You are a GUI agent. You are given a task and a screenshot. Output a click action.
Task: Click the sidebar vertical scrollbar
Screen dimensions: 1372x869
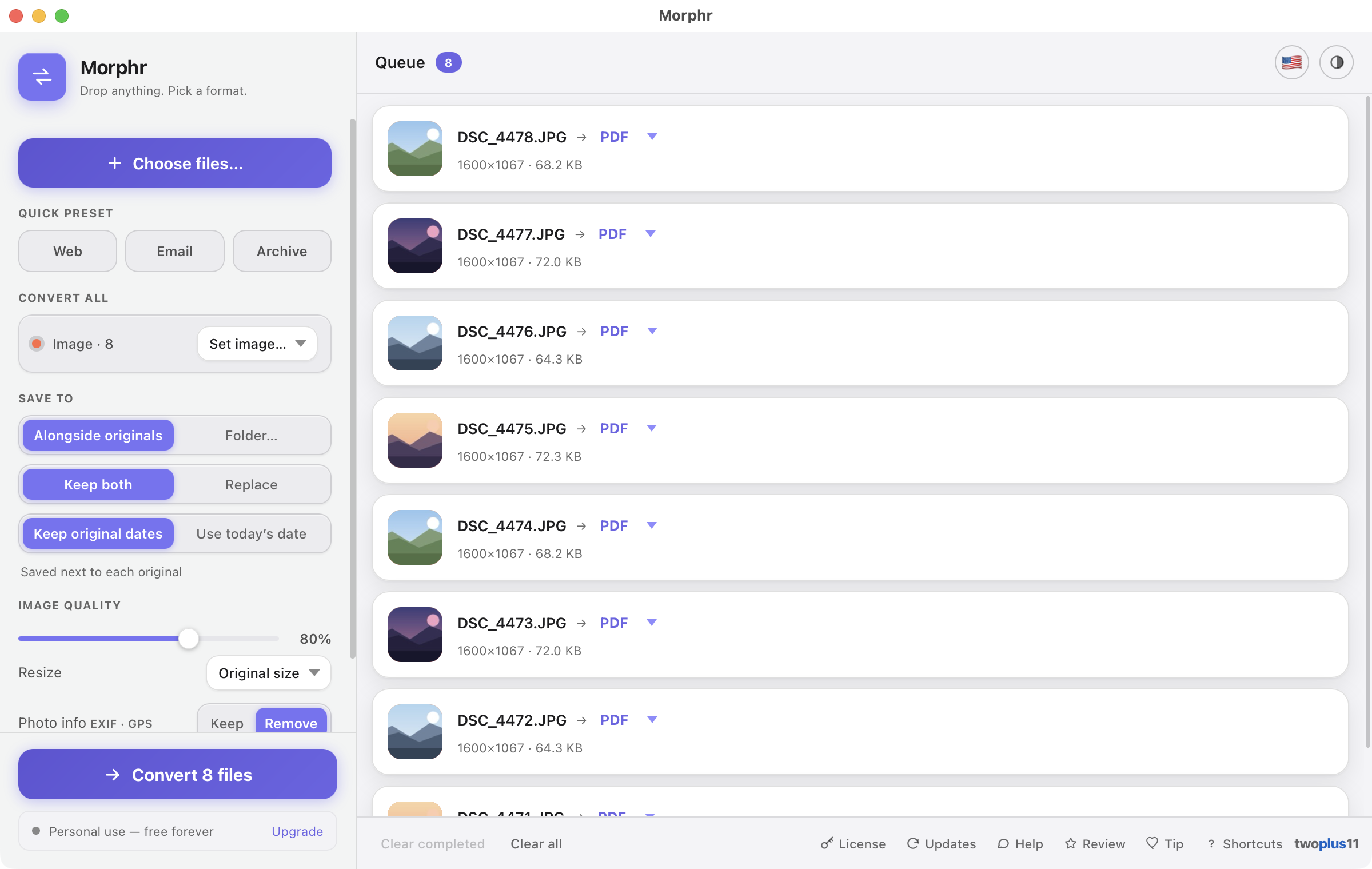(352, 389)
